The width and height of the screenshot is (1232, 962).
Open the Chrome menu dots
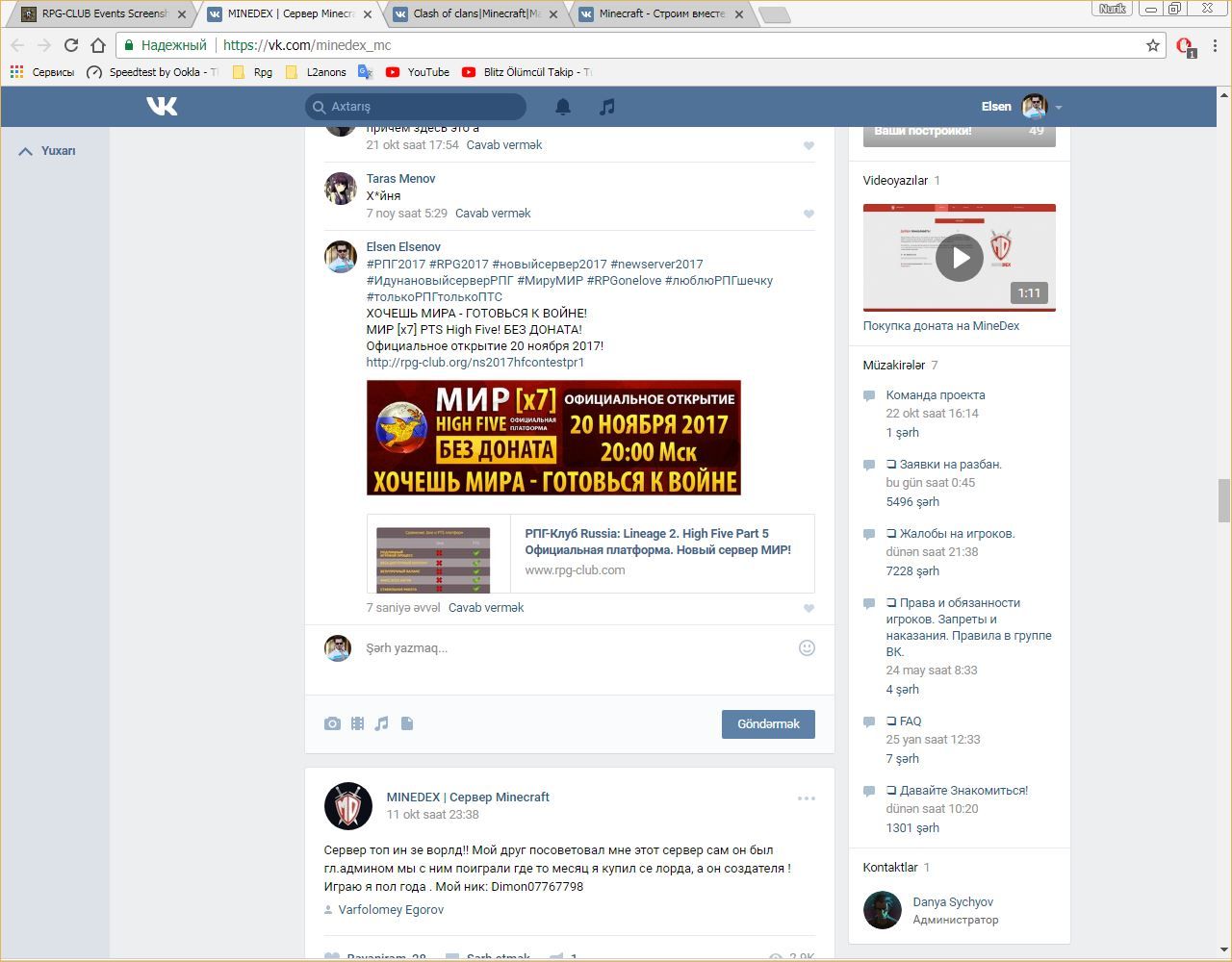(1216, 45)
